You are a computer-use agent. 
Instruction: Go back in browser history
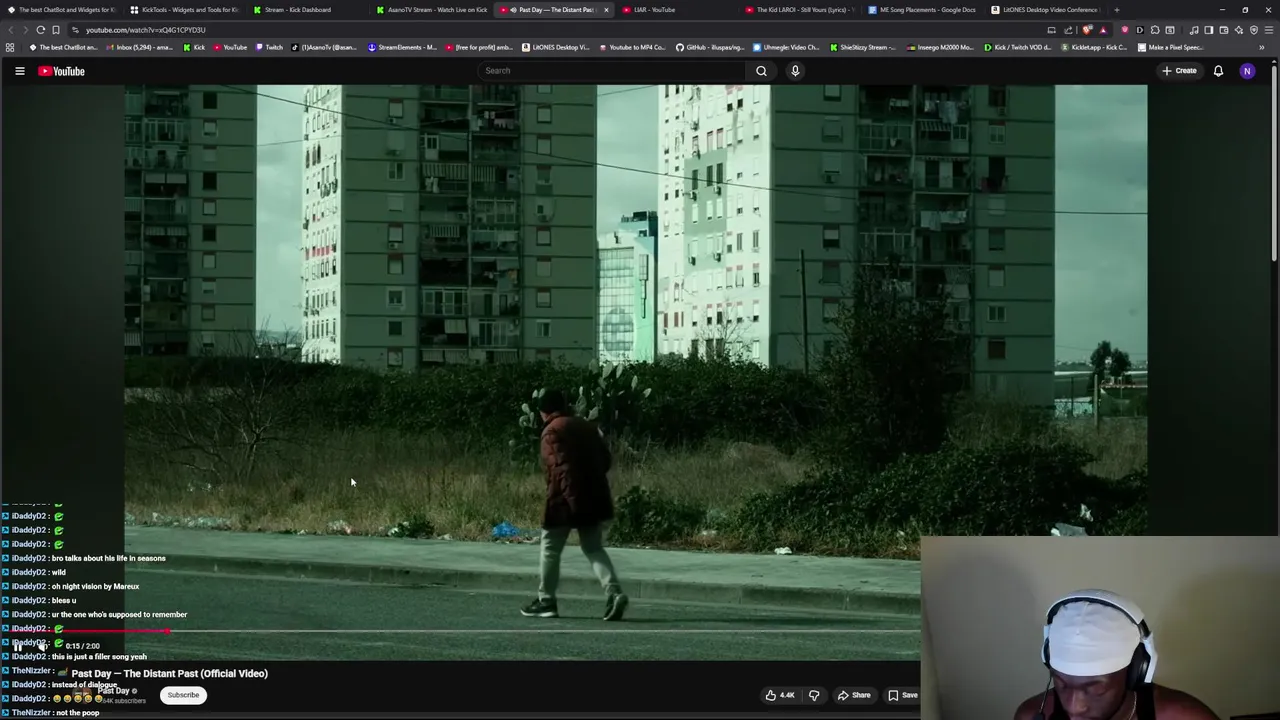(11, 30)
